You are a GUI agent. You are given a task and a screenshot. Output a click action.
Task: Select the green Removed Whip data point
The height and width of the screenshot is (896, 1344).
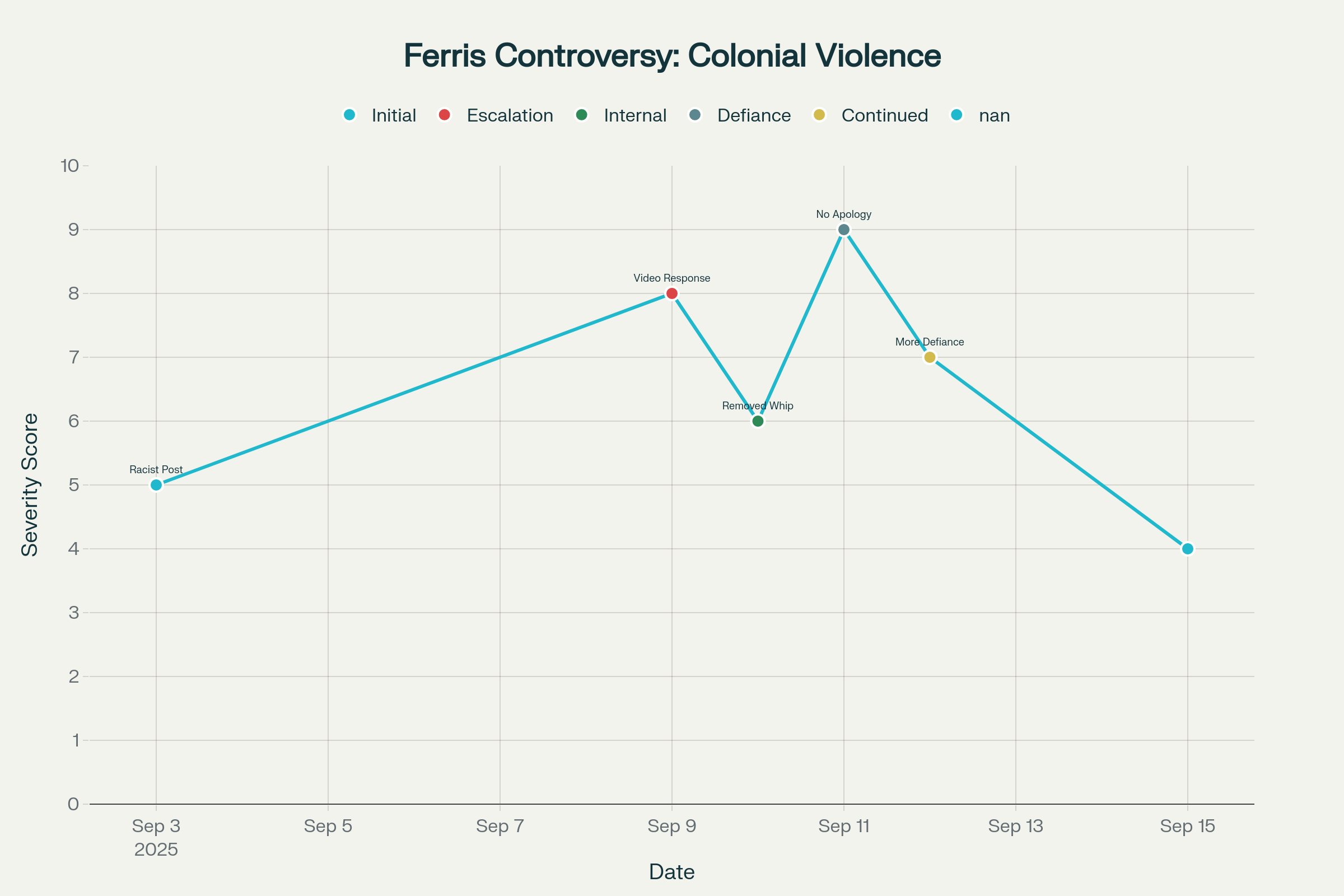[x=758, y=421]
